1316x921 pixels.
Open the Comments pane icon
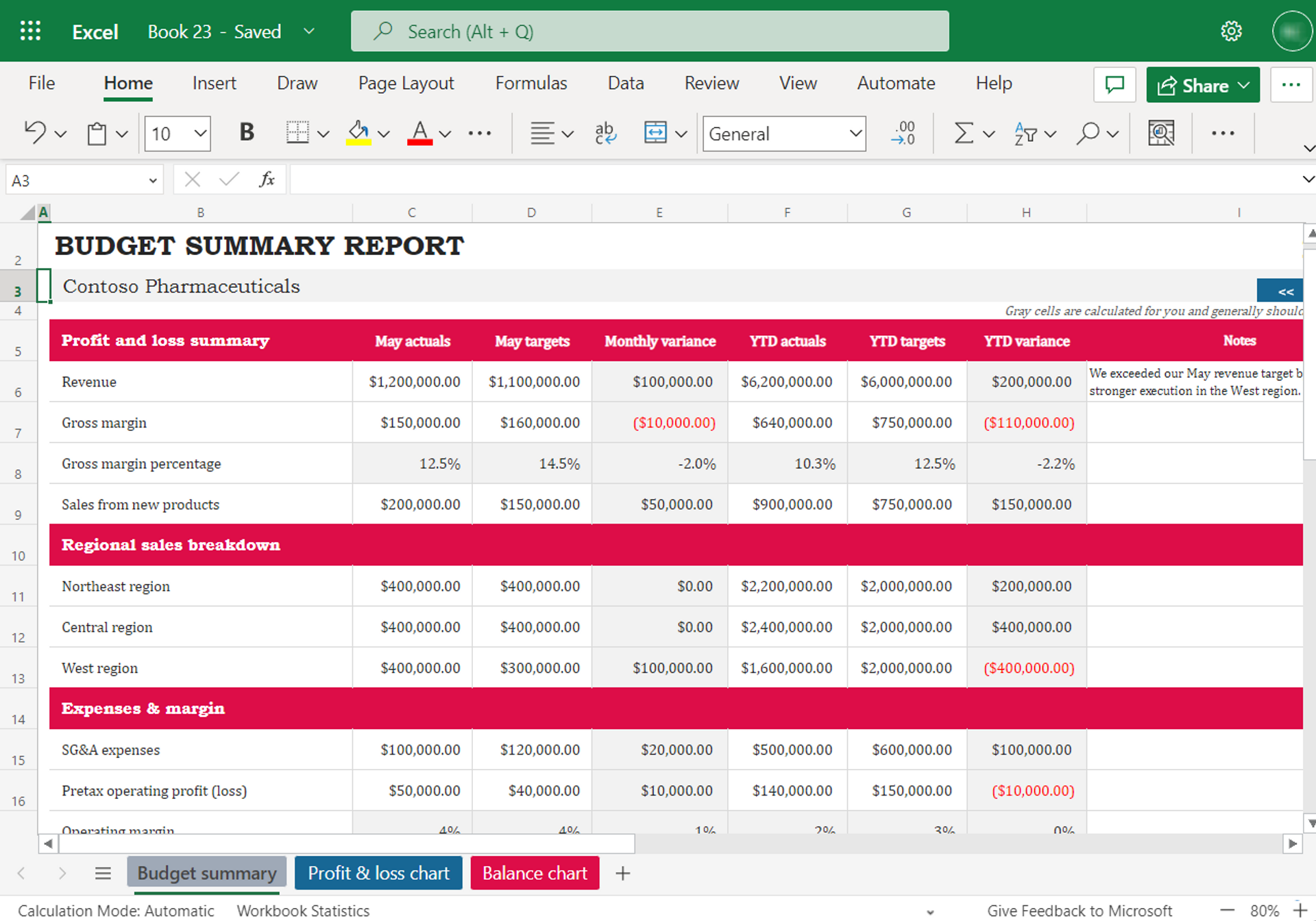tap(1114, 85)
